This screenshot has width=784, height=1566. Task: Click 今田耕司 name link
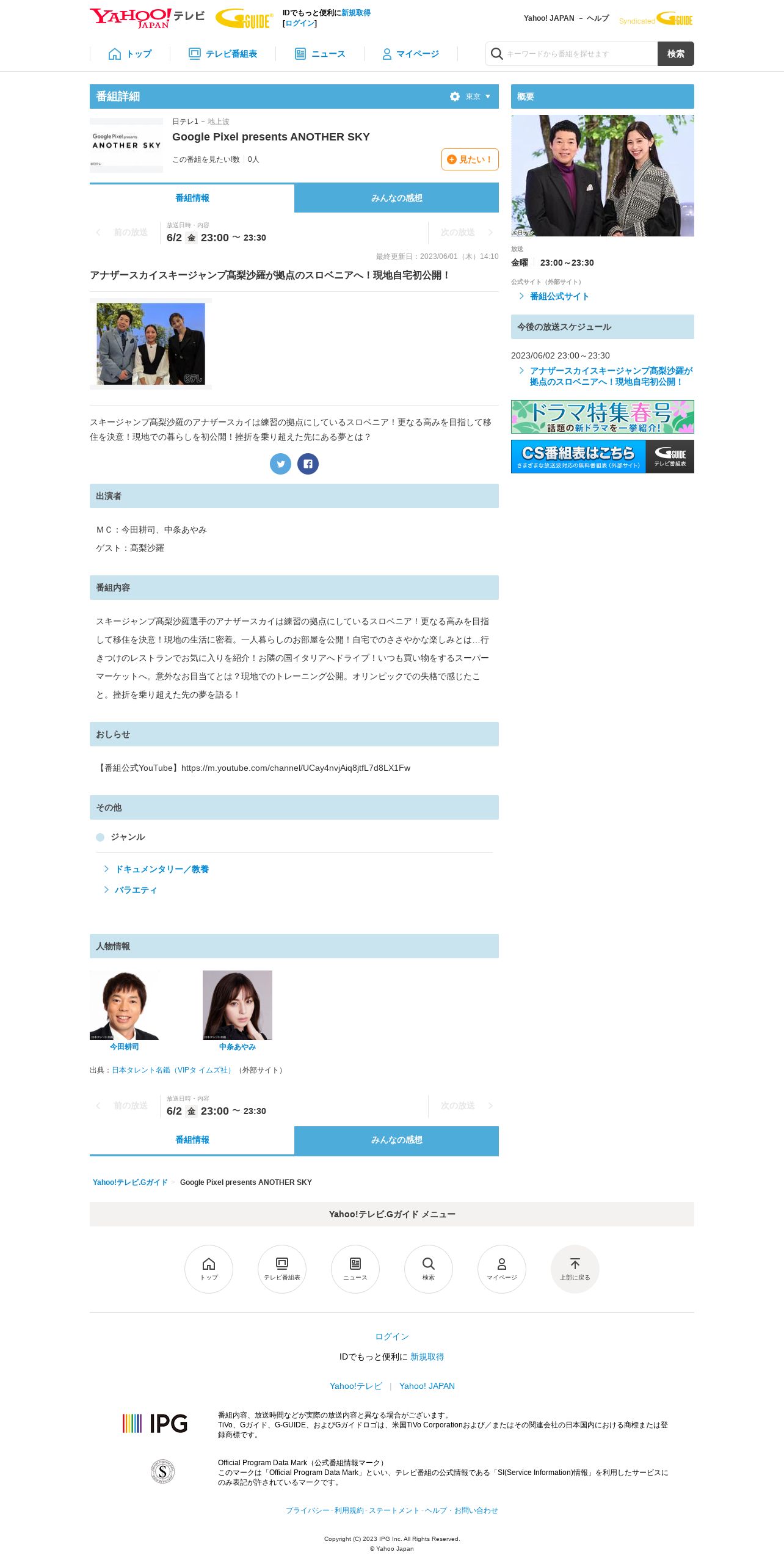tap(125, 1047)
